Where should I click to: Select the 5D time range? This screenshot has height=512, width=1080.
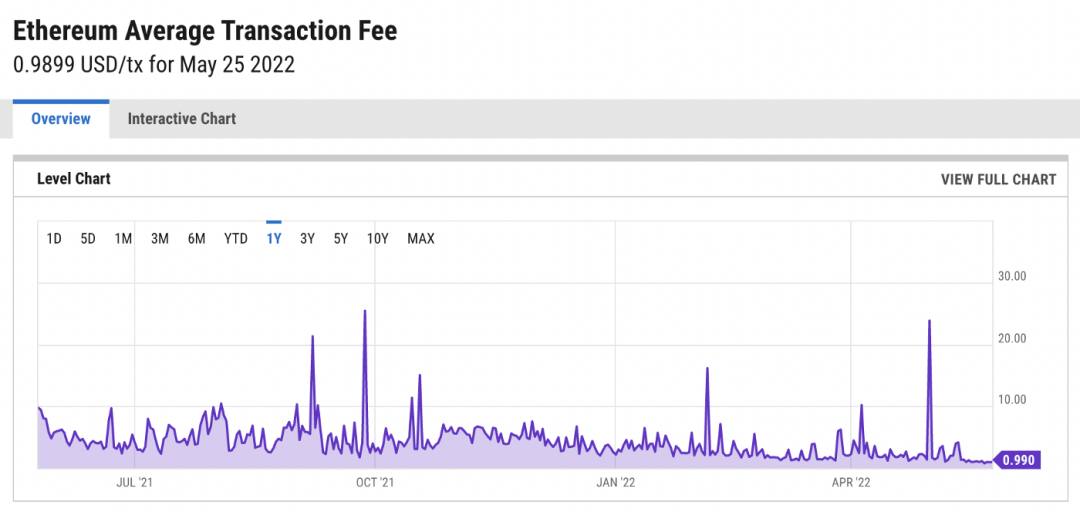pos(88,239)
